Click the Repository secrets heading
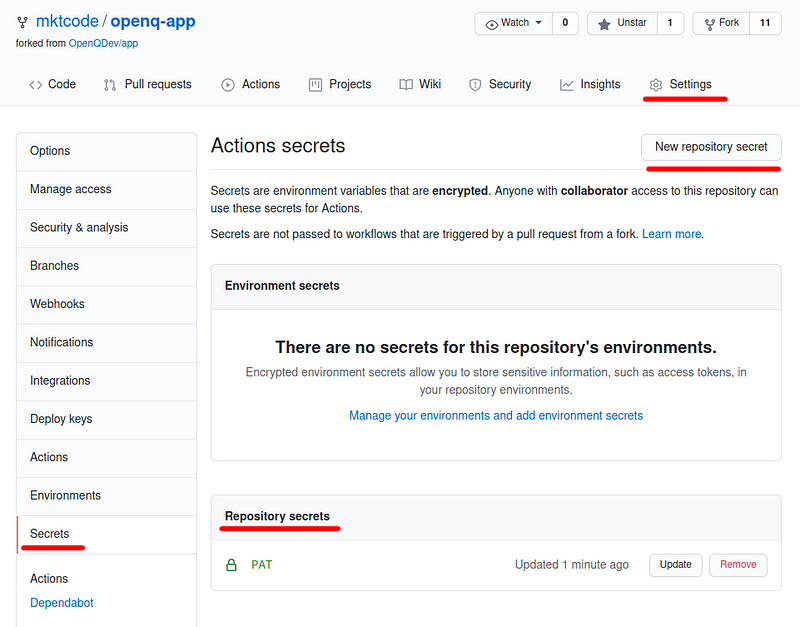This screenshot has height=627, width=800. tap(277, 516)
